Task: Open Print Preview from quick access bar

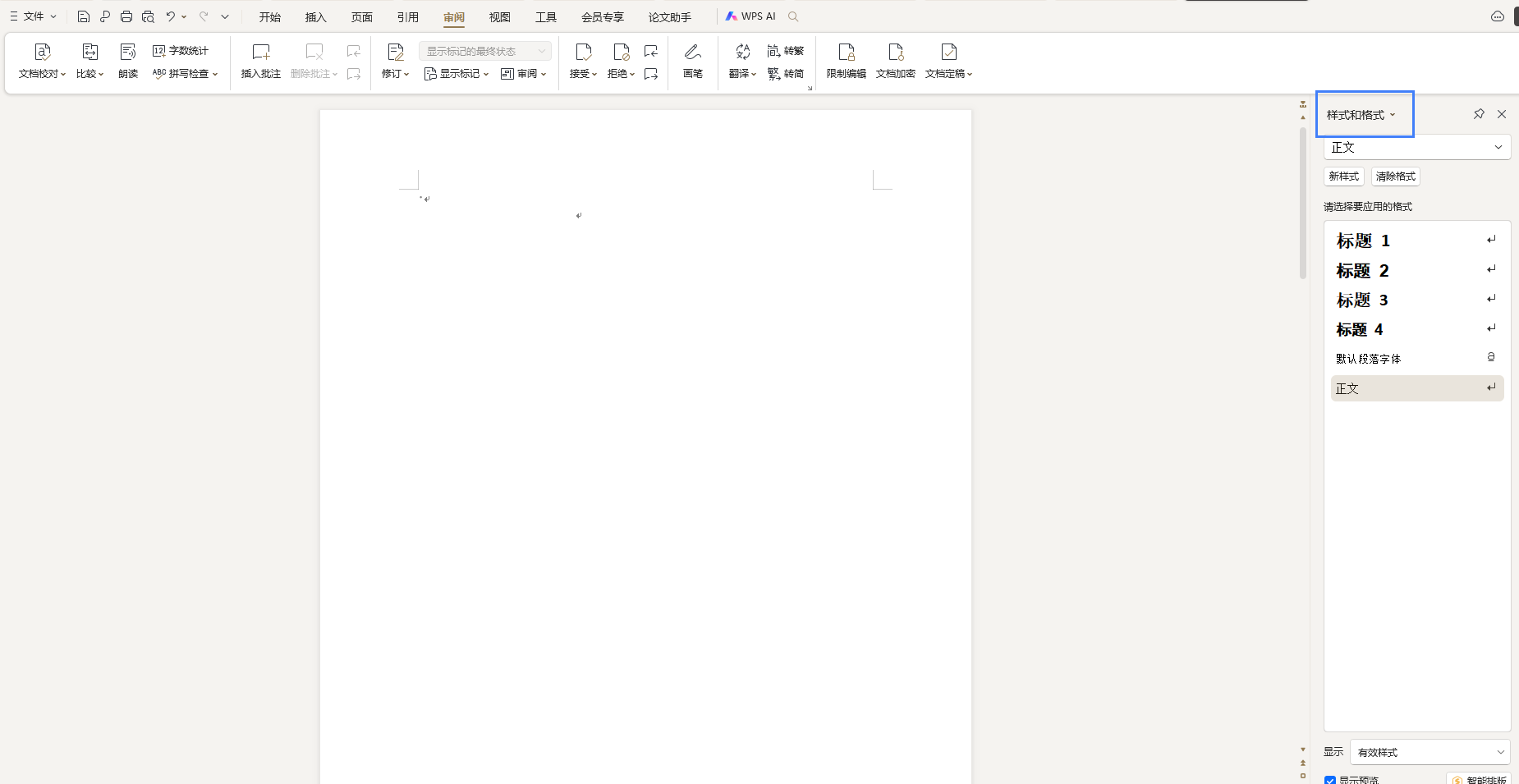Action: [x=148, y=16]
